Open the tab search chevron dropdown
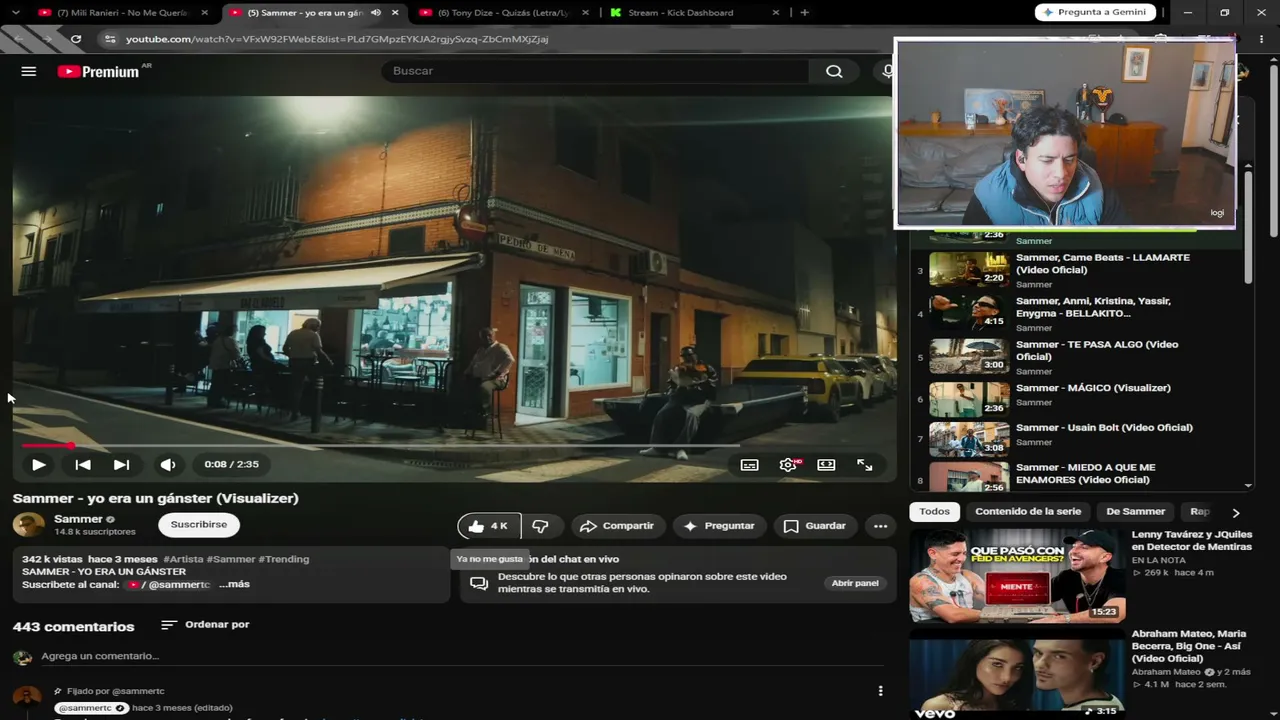 tap(16, 13)
